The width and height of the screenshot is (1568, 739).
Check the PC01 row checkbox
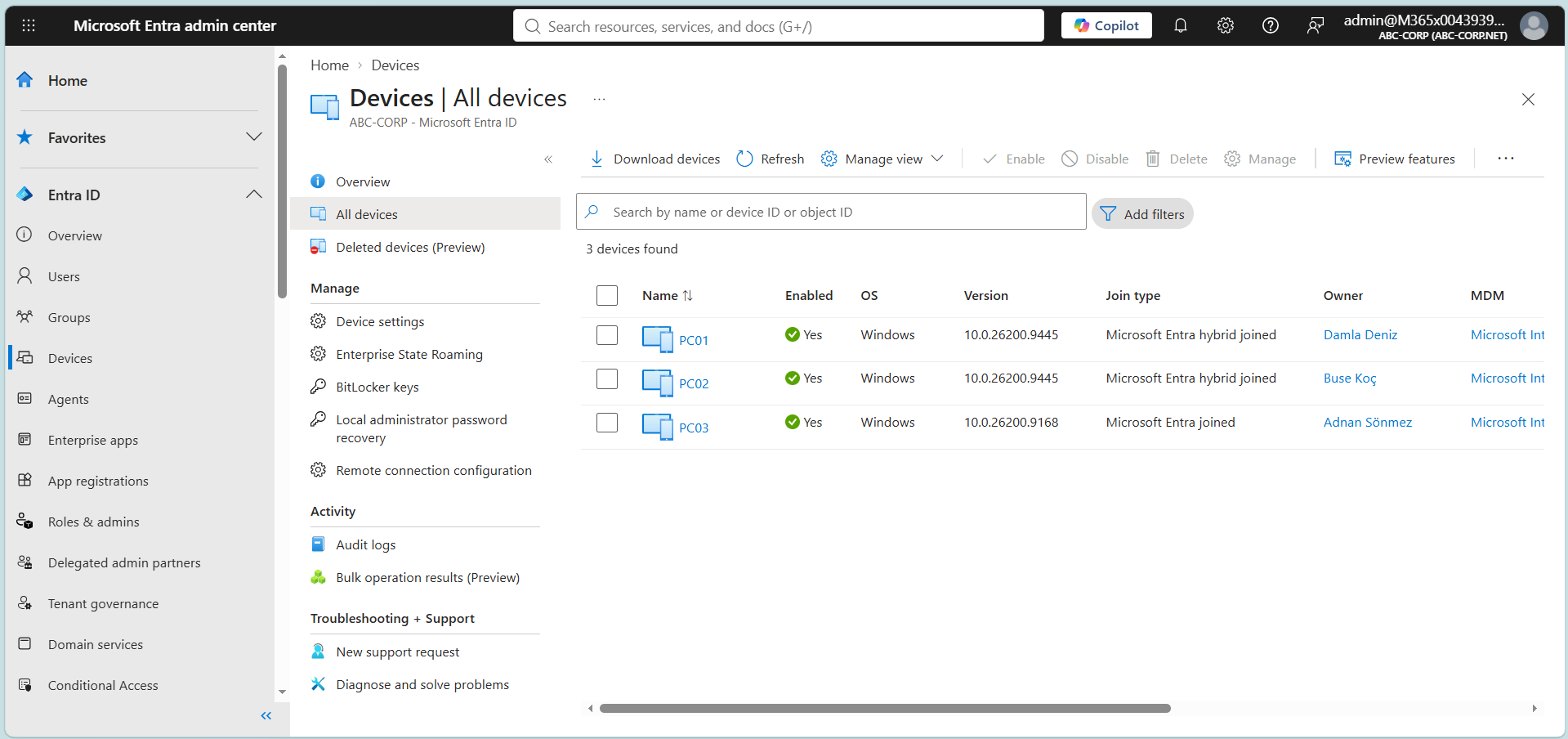click(607, 334)
